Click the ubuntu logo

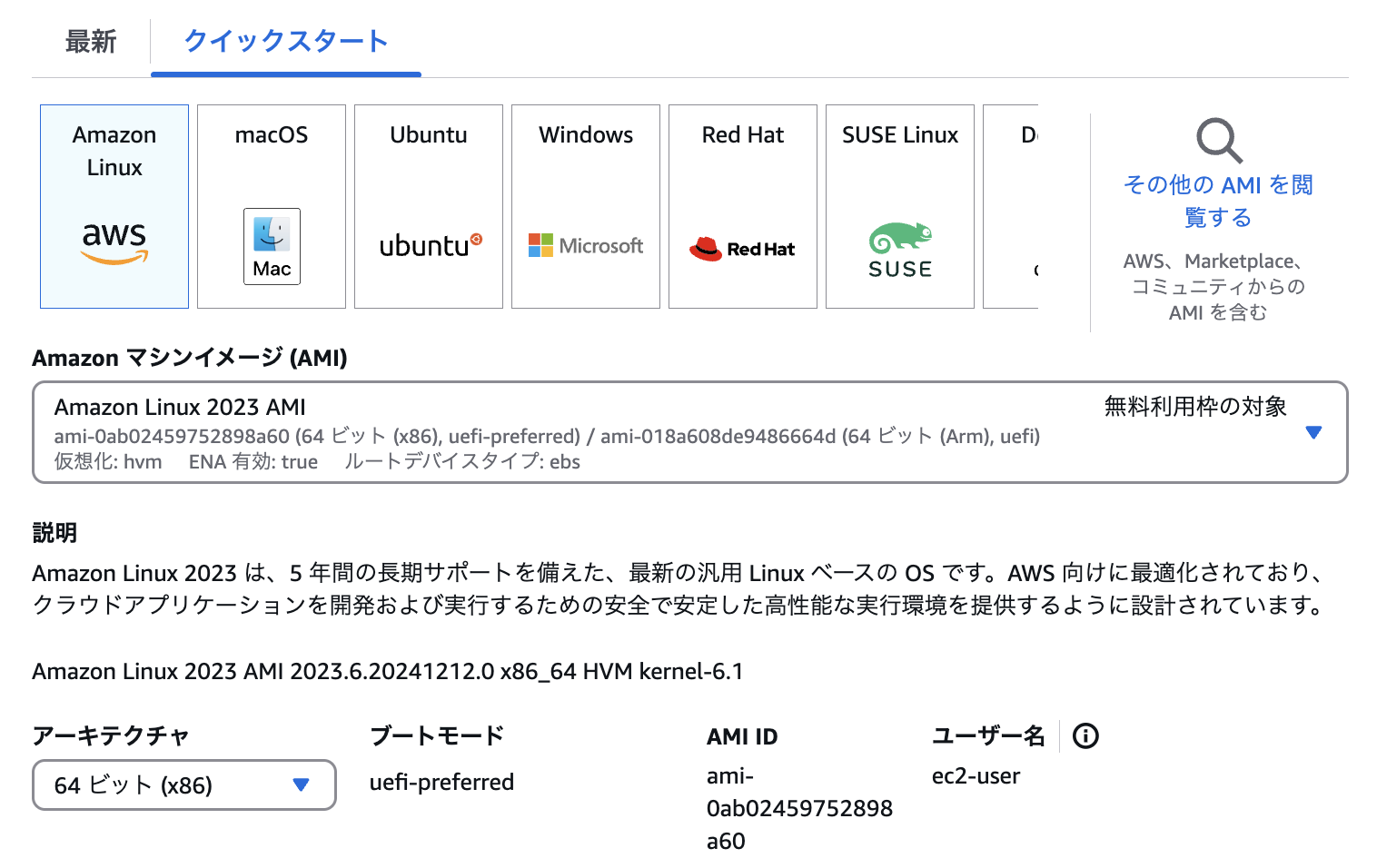[431, 245]
